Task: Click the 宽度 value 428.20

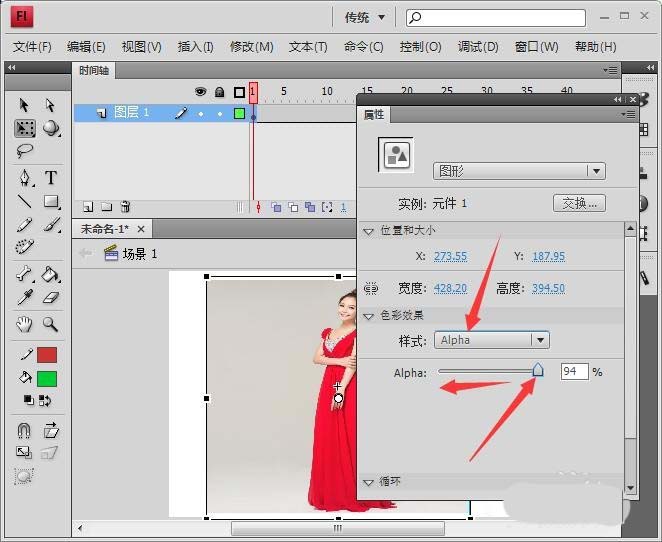Action: (x=450, y=288)
